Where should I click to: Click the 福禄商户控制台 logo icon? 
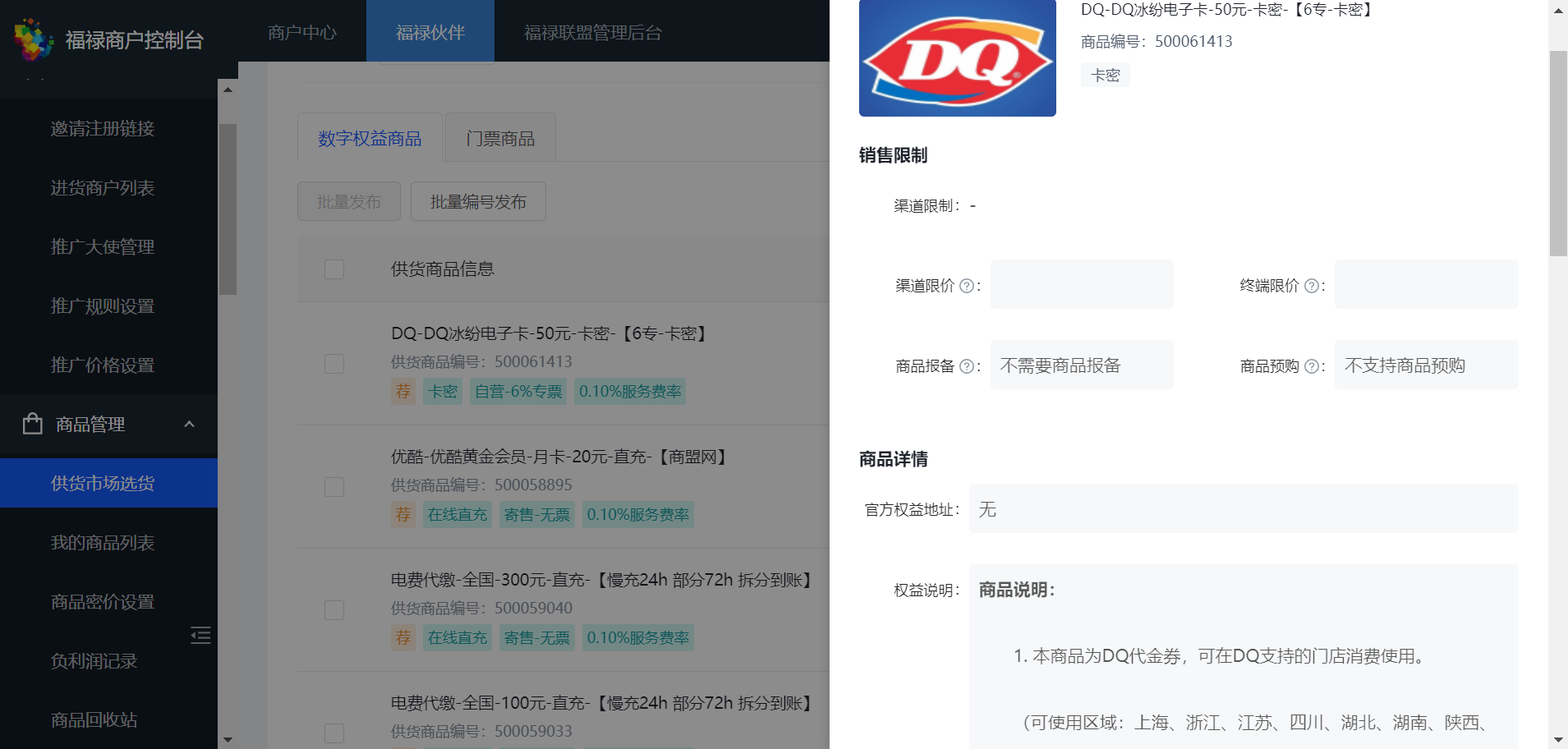click(34, 39)
